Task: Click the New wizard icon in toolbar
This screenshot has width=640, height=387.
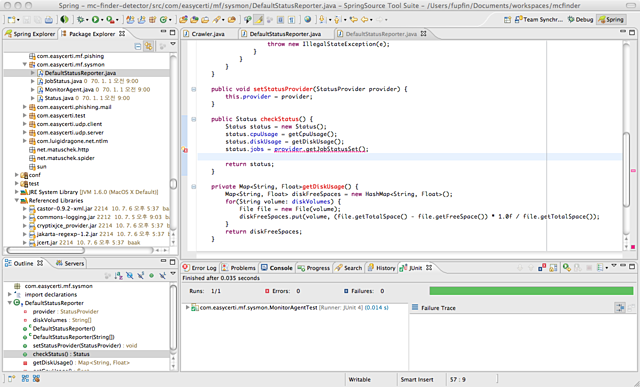Action: coord(11,19)
